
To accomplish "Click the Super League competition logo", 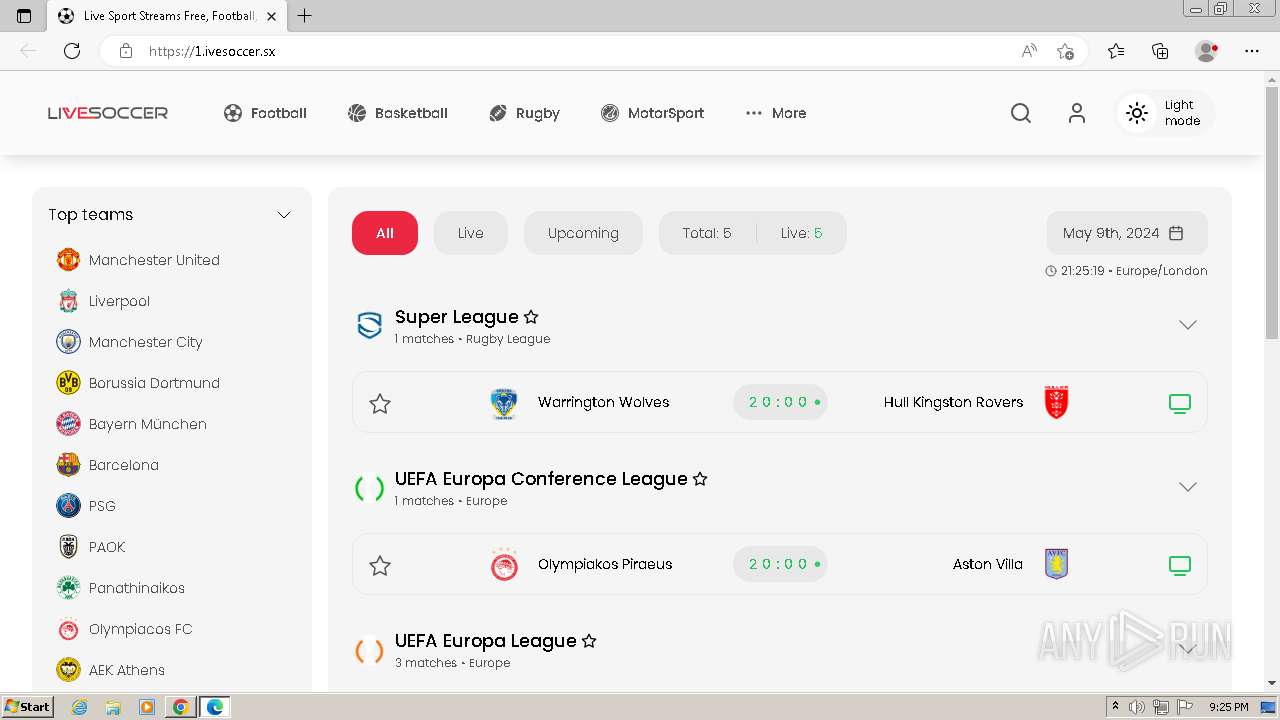I will click(370, 325).
